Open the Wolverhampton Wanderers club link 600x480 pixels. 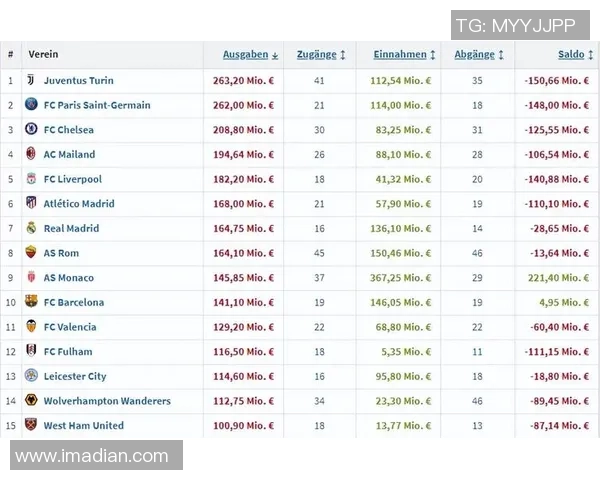click(107, 401)
